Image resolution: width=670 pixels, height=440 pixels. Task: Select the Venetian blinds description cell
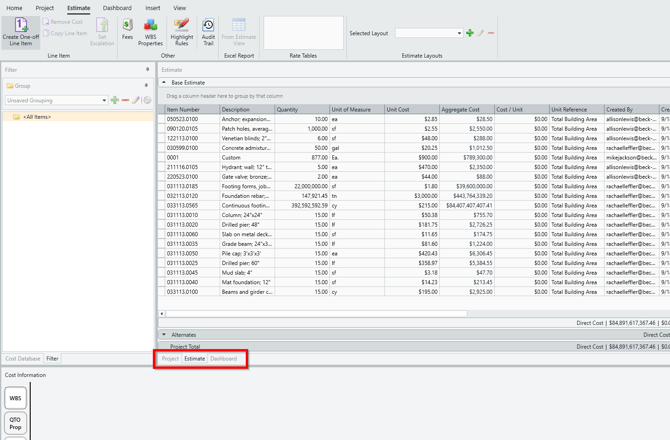click(247, 138)
